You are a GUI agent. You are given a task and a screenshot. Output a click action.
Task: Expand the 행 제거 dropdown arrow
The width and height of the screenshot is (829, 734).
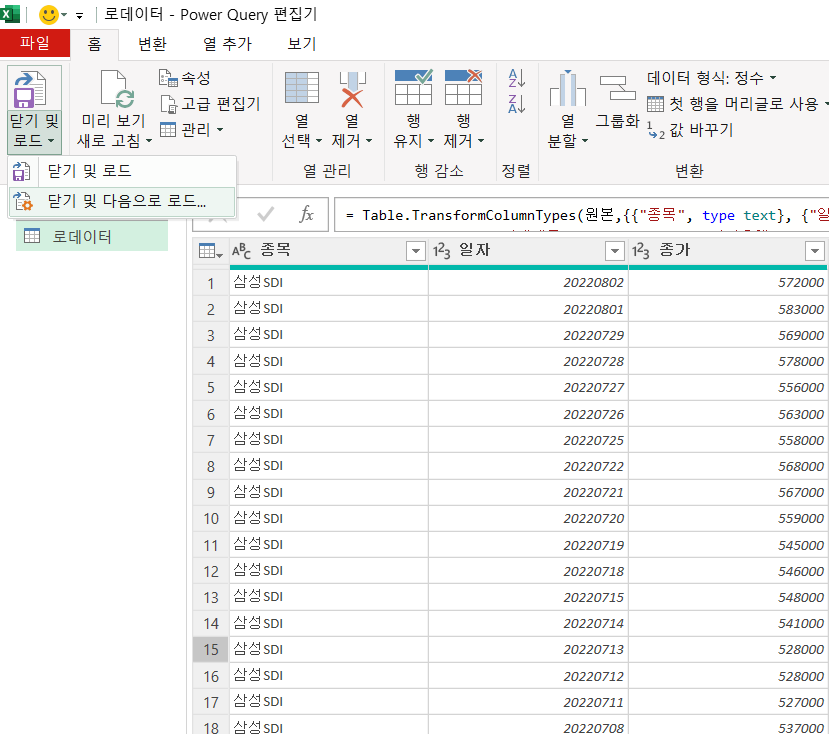(x=481, y=141)
